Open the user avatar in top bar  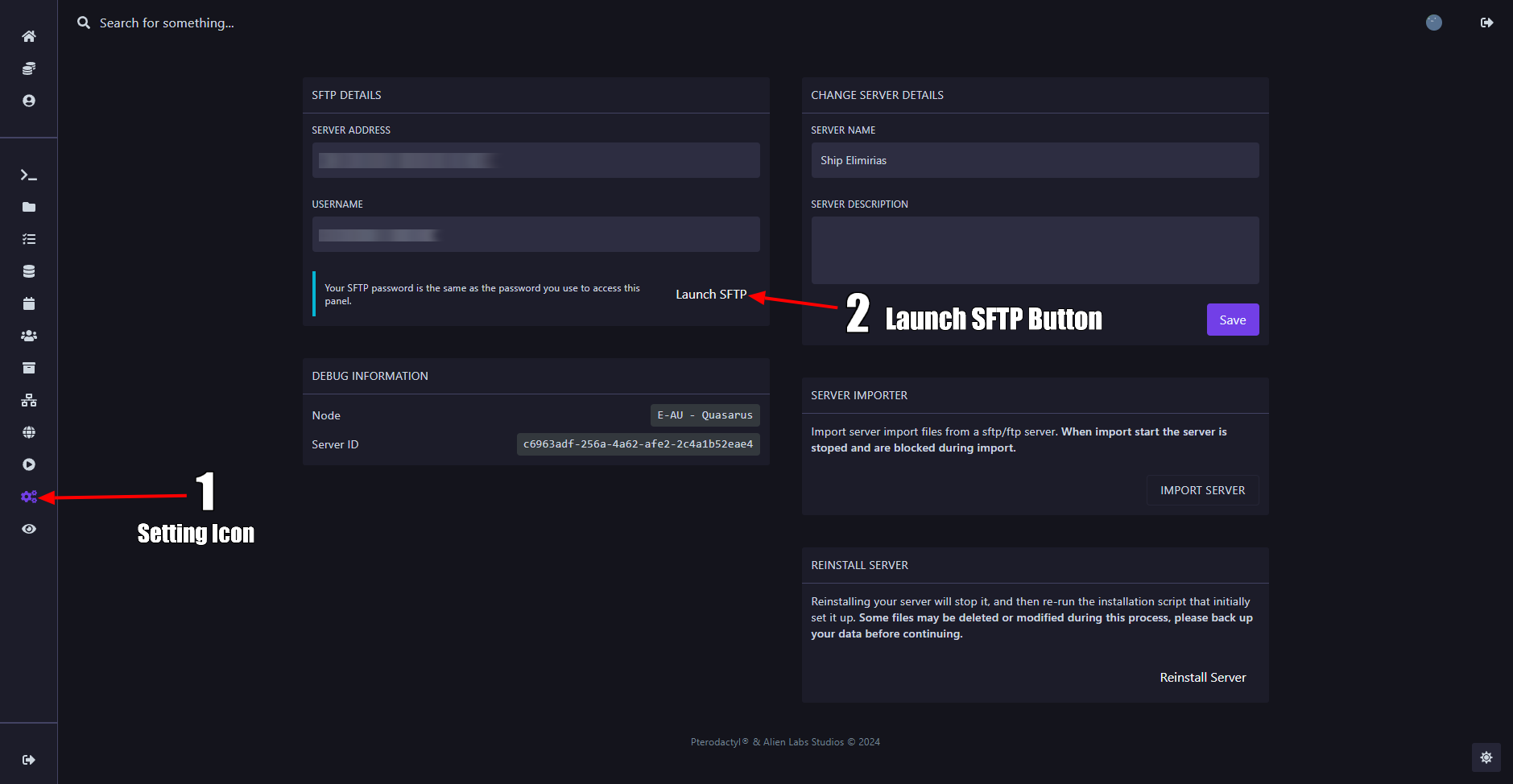[1434, 23]
